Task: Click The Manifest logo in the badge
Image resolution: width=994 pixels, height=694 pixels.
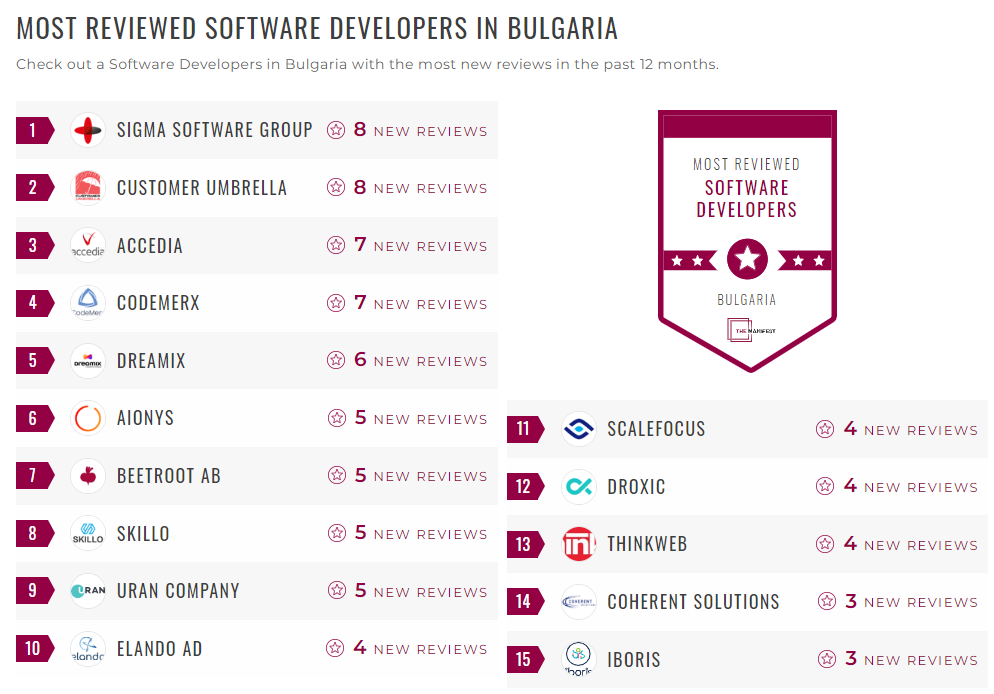Action: [751, 330]
